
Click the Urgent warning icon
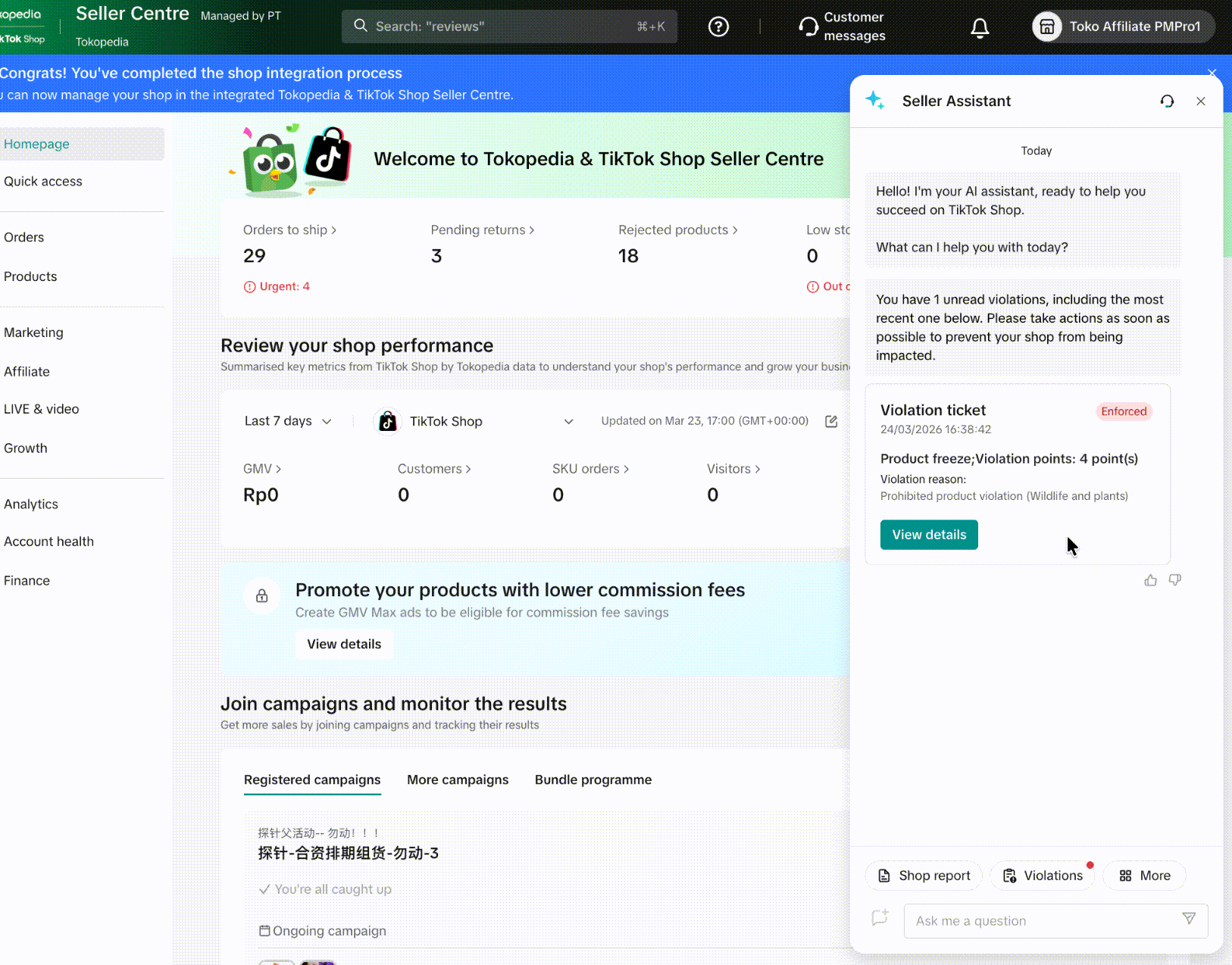click(x=249, y=286)
